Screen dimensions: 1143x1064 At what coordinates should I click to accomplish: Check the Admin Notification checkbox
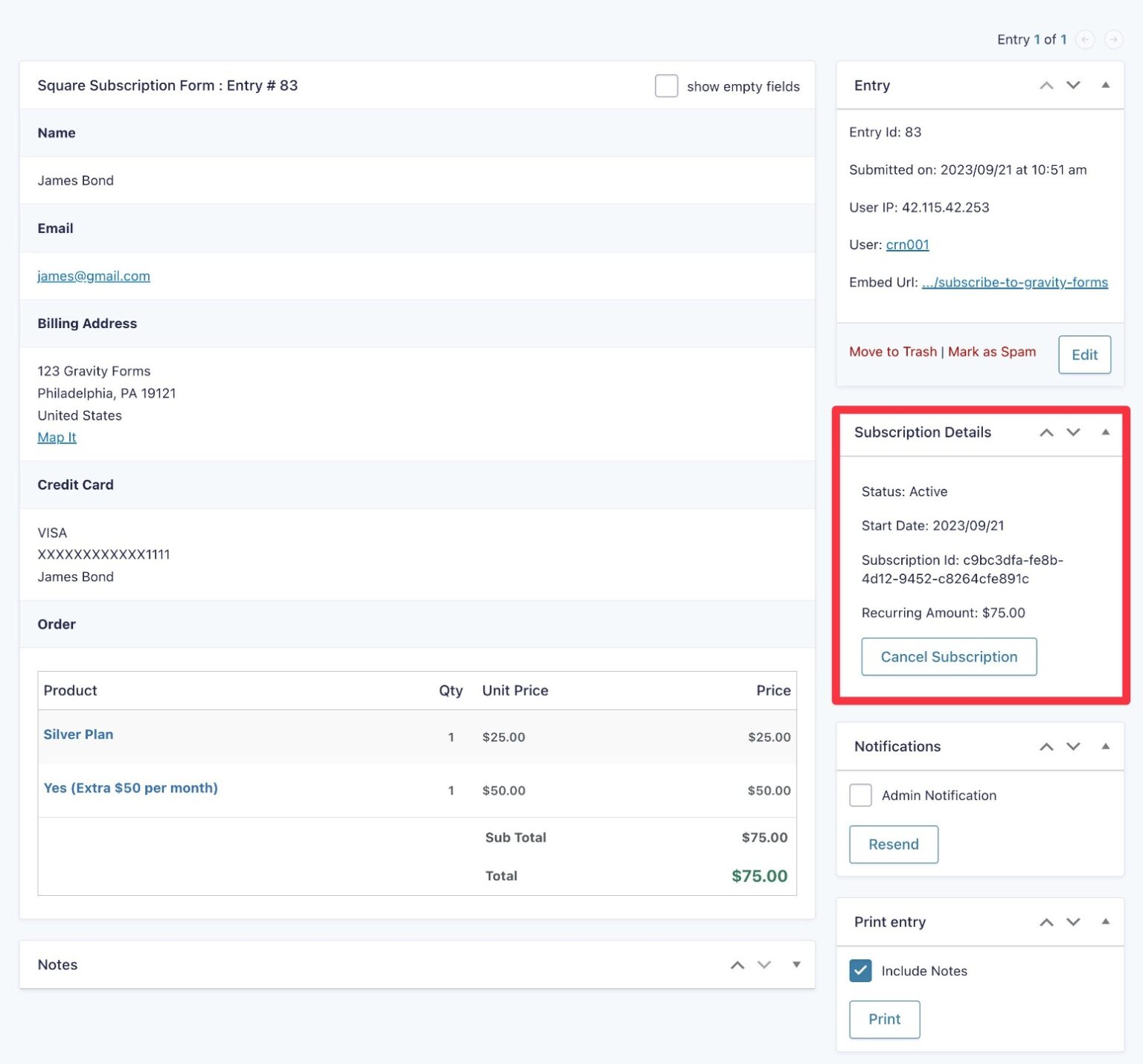pos(860,795)
